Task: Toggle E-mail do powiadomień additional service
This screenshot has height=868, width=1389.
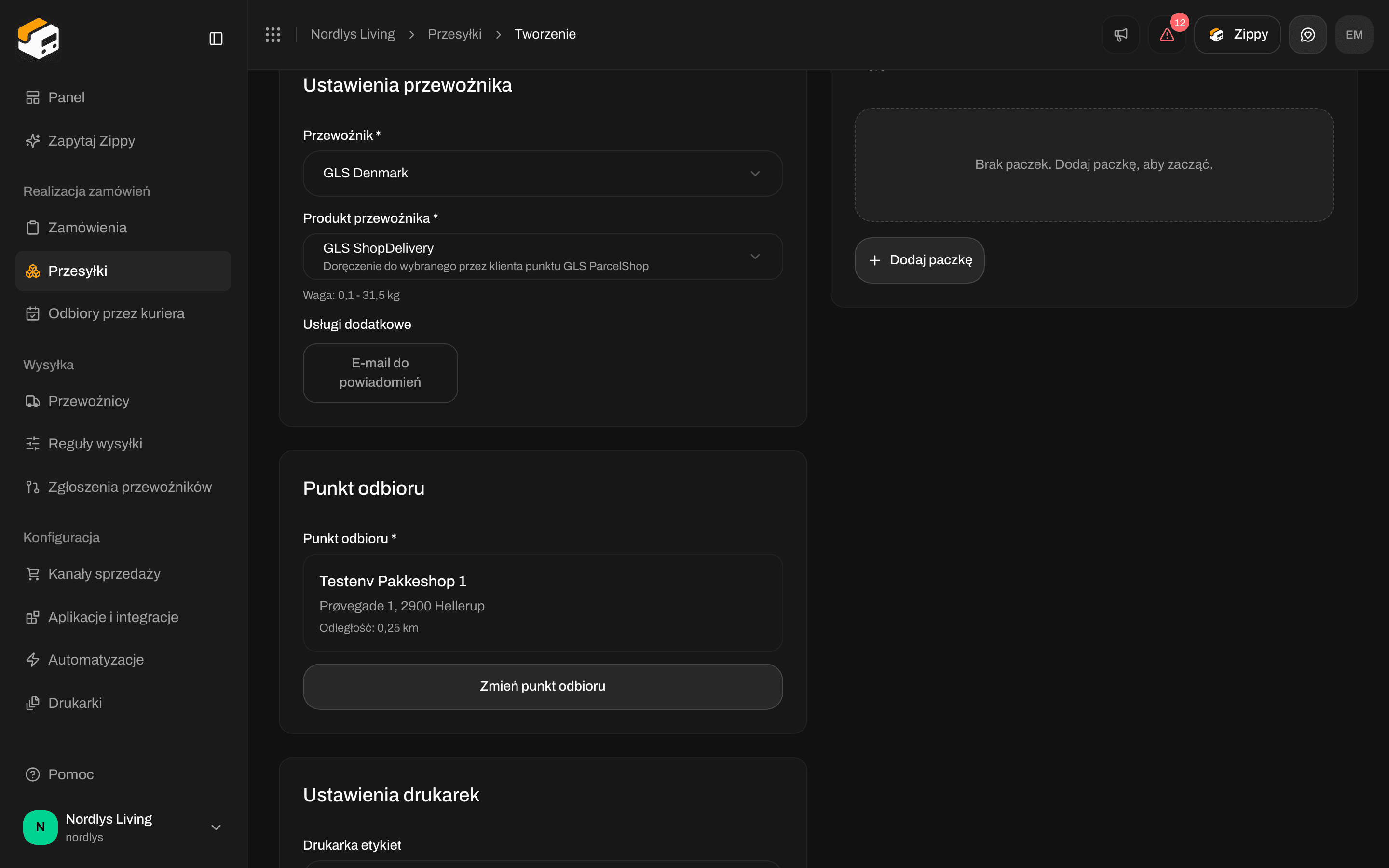Action: (380, 373)
